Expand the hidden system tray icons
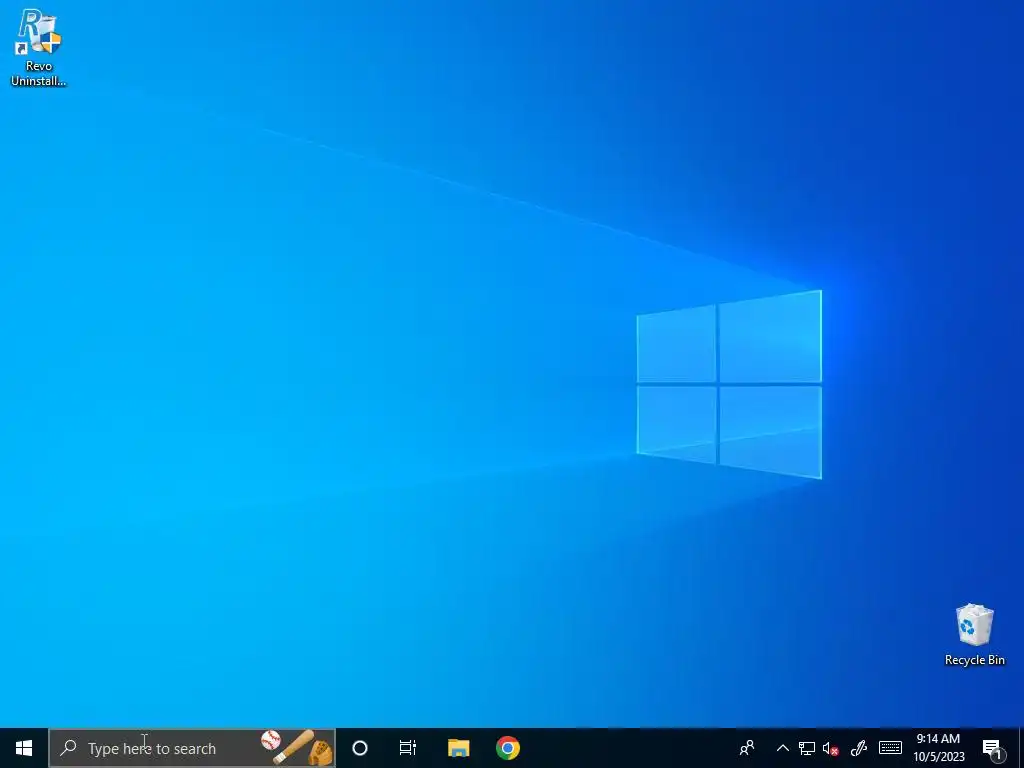The height and width of the screenshot is (768, 1024). pos(782,748)
